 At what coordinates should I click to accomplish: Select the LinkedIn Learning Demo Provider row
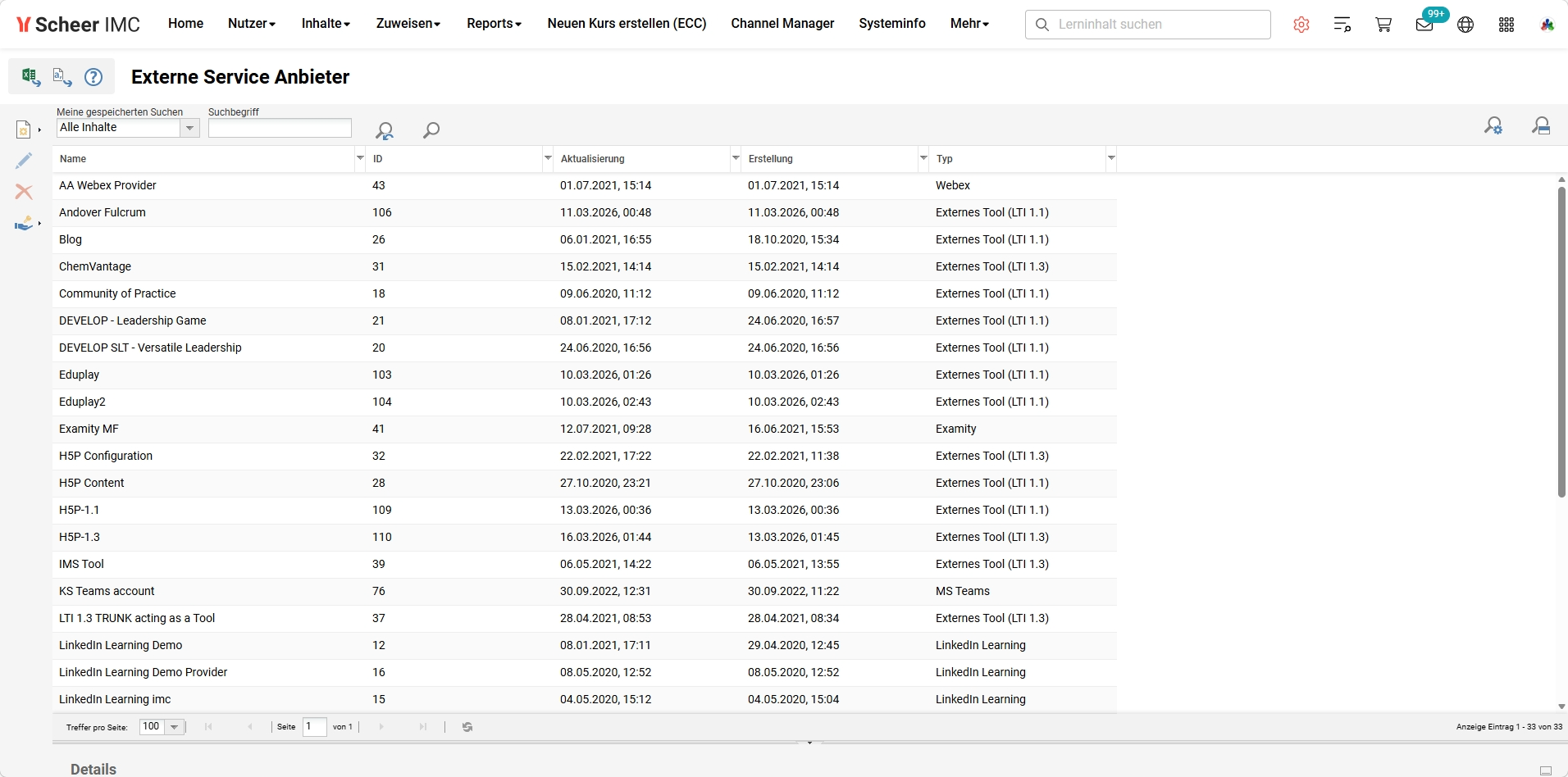584,673
